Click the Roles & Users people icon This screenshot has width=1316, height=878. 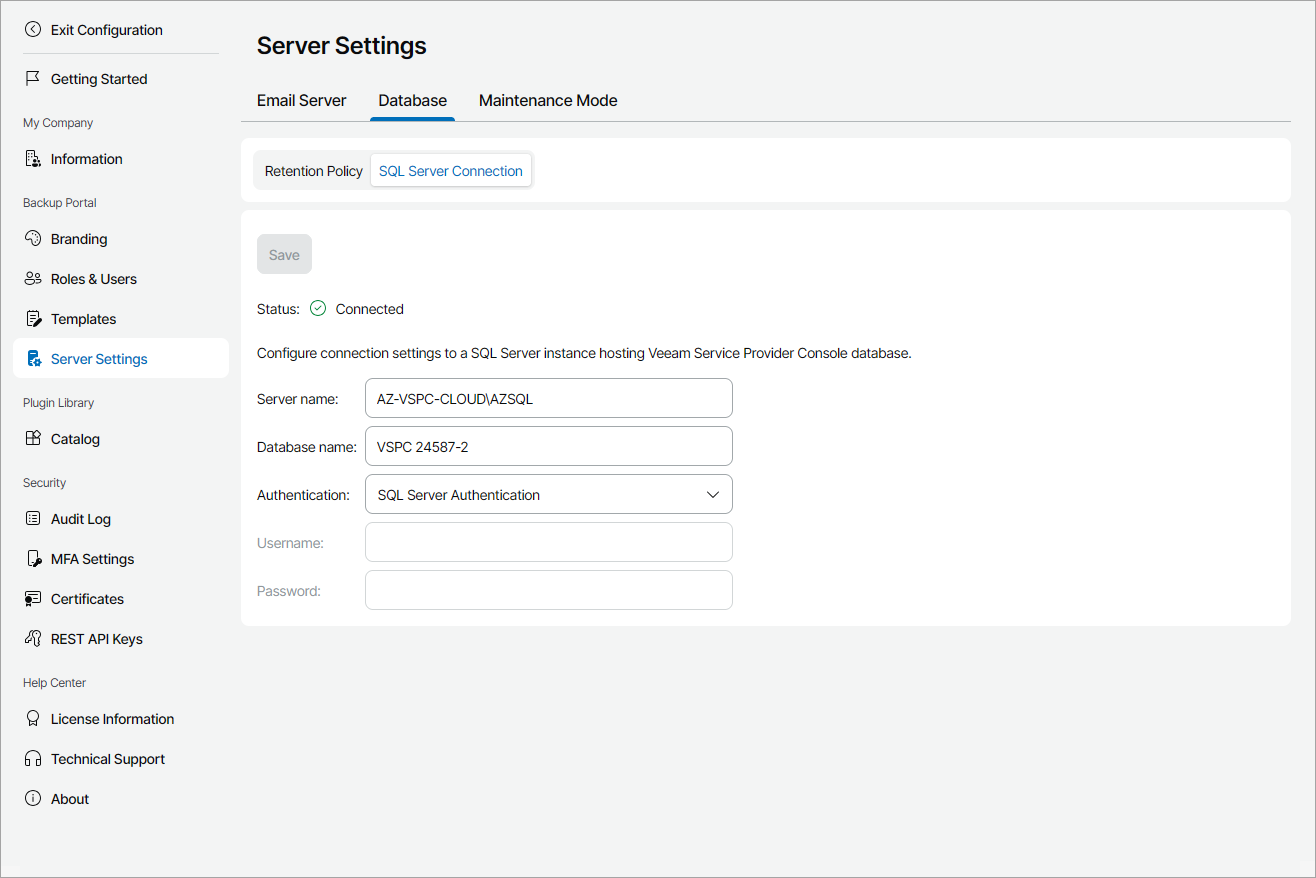pyautogui.click(x=33, y=279)
